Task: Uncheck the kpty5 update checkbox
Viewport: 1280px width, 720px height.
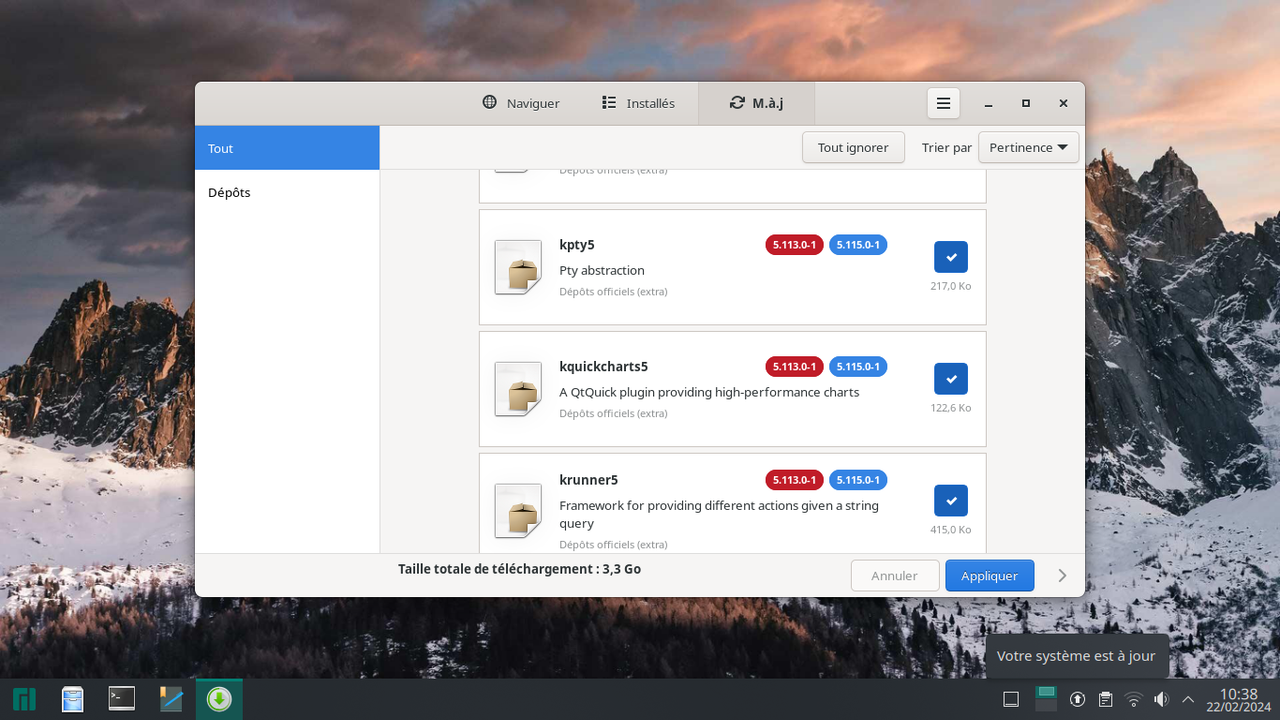Action: tap(951, 257)
